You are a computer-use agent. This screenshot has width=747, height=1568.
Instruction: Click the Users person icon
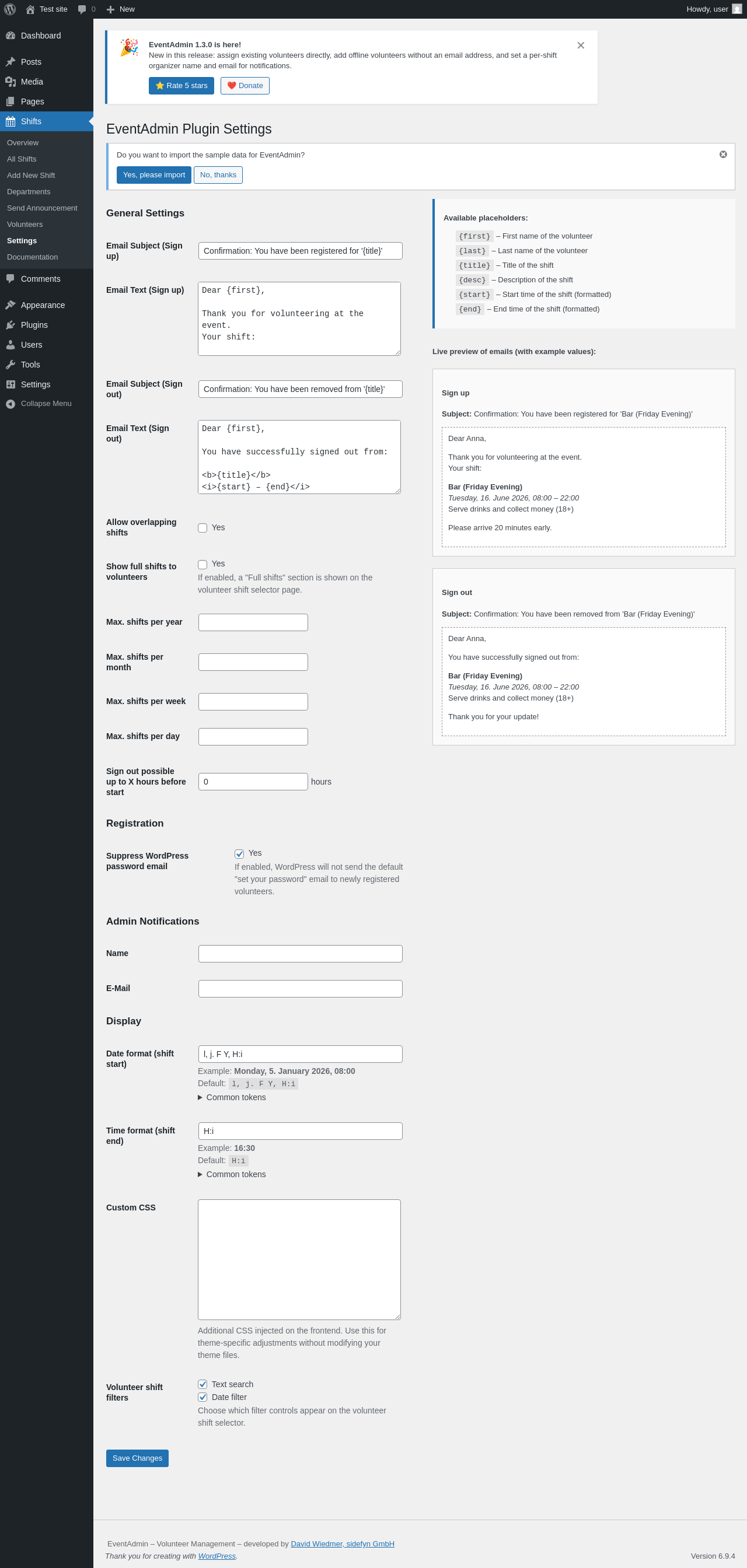11,345
